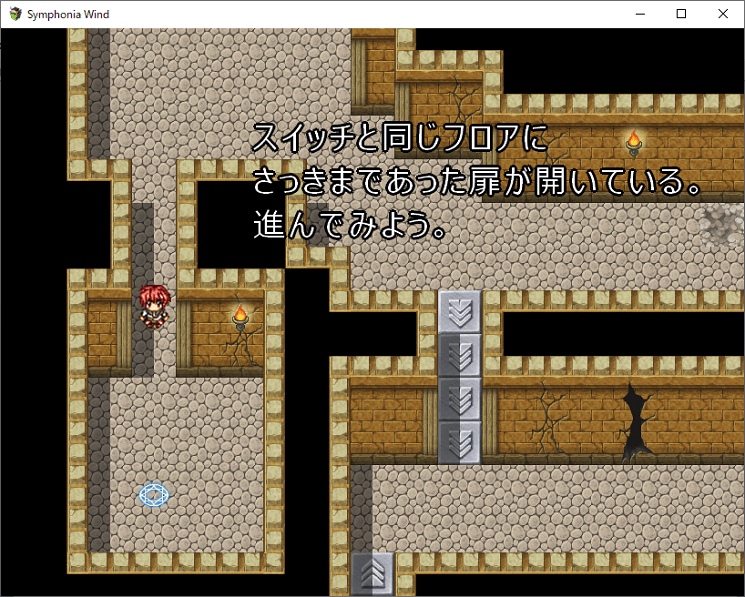Click the third silver down-arrow conveyor tile
Viewport: 745px width, 597px height.
(460, 399)
